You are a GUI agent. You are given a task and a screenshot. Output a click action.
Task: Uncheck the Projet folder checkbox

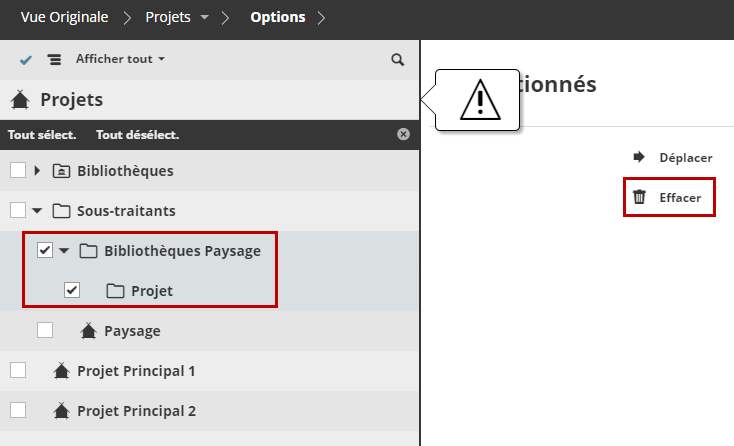[x=72, y=290]
